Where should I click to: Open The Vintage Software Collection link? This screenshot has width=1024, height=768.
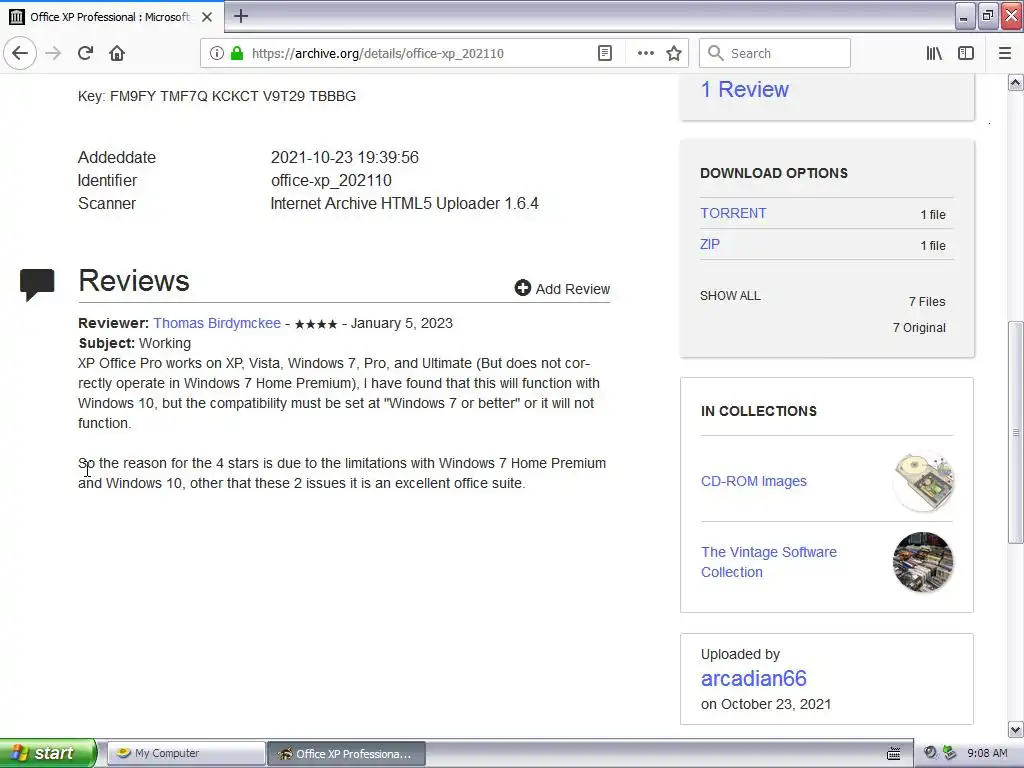click(769, 562)
